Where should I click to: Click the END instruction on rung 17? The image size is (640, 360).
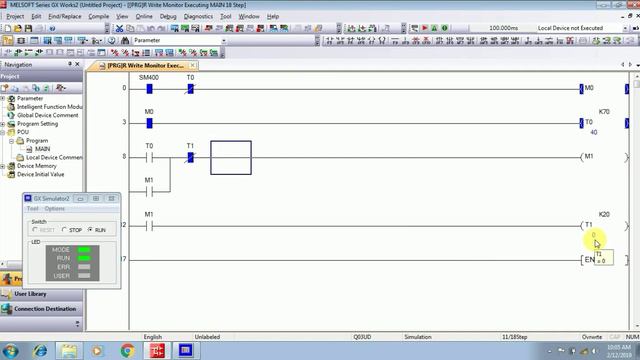click(x=604, y=260)
